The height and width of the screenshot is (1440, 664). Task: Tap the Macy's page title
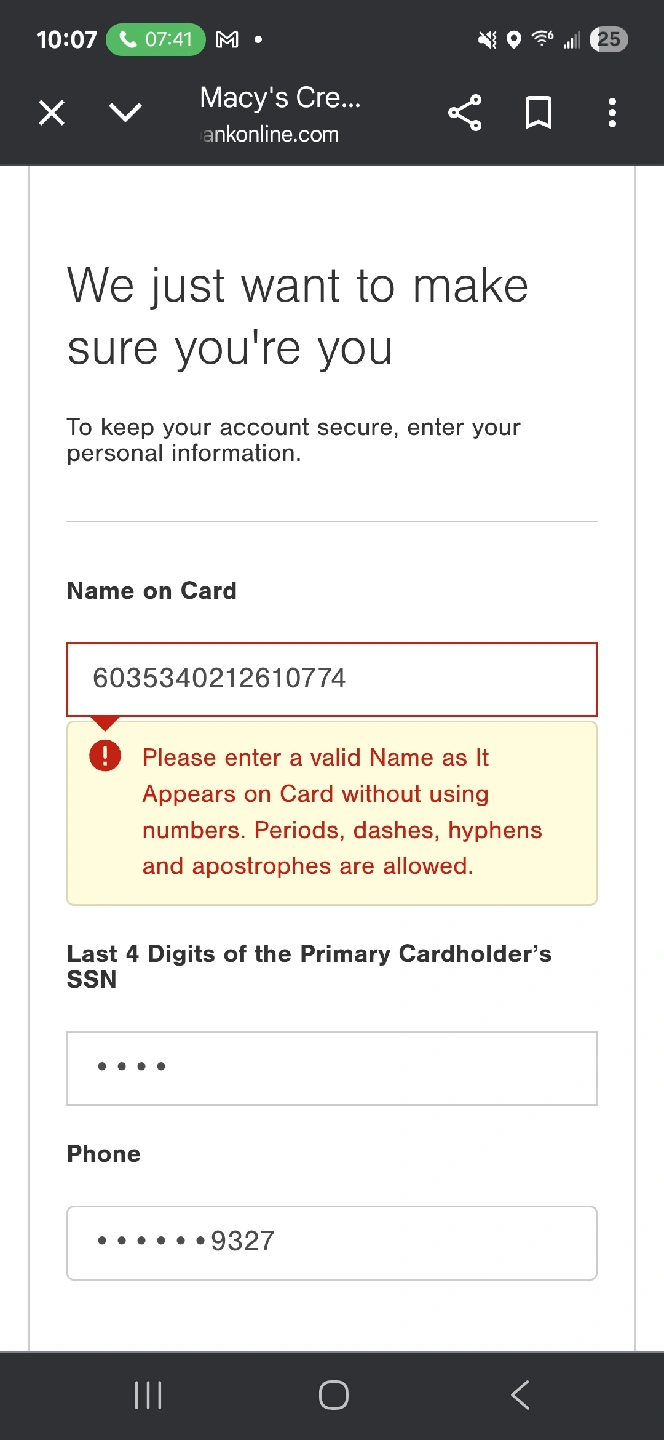point(280,98)
